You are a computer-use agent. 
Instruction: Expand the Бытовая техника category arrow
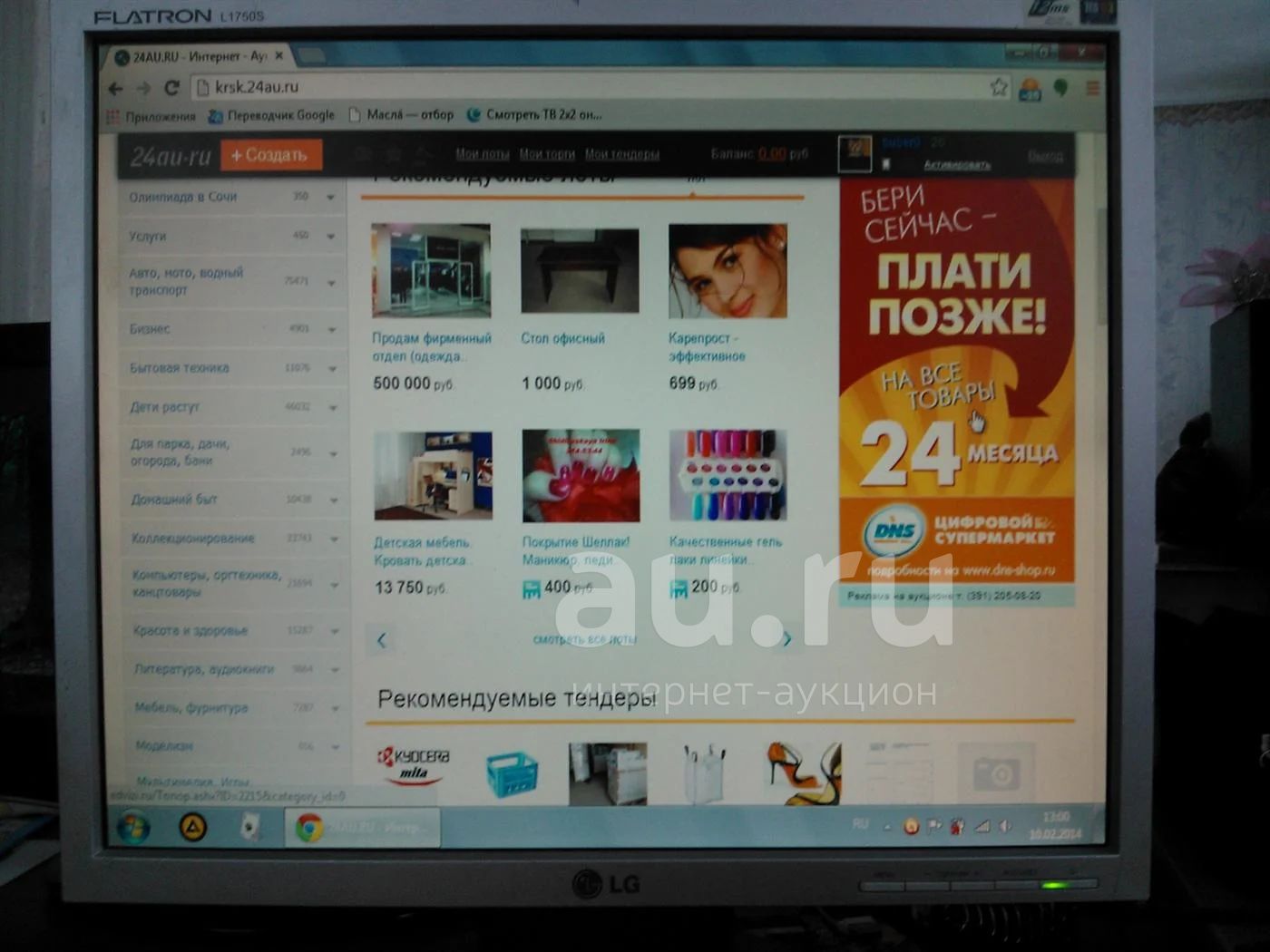(332, 369)
